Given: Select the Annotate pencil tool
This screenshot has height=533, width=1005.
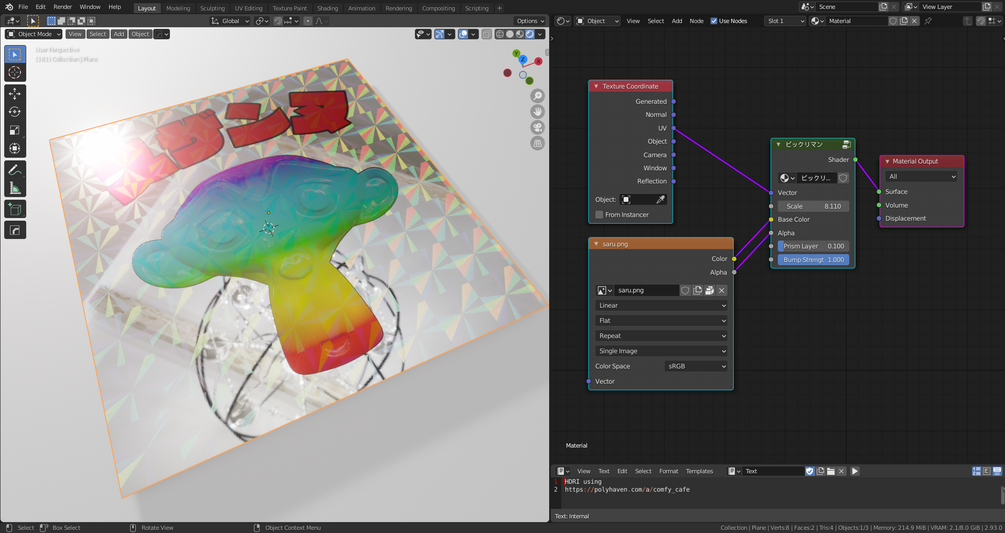Looking at the screenshot, I should [15, 170].
